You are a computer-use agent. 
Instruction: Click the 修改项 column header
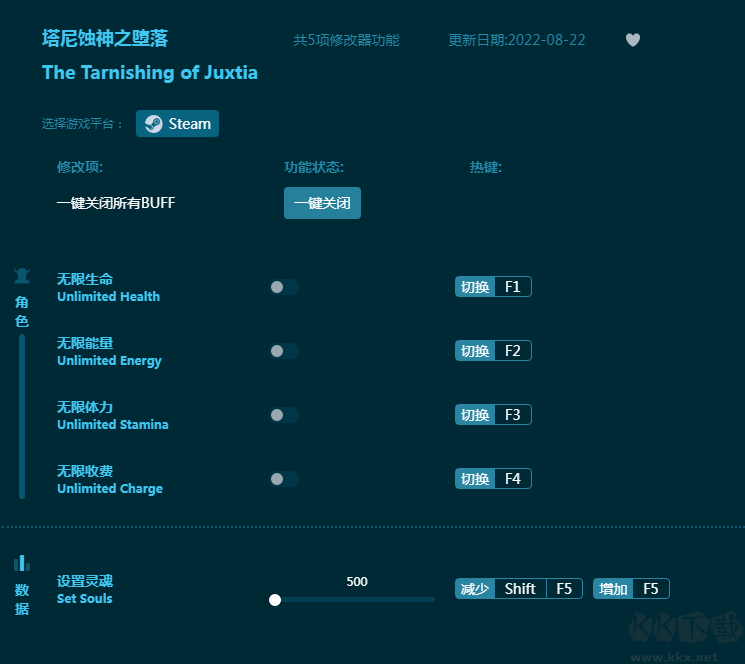click(80, 167)
